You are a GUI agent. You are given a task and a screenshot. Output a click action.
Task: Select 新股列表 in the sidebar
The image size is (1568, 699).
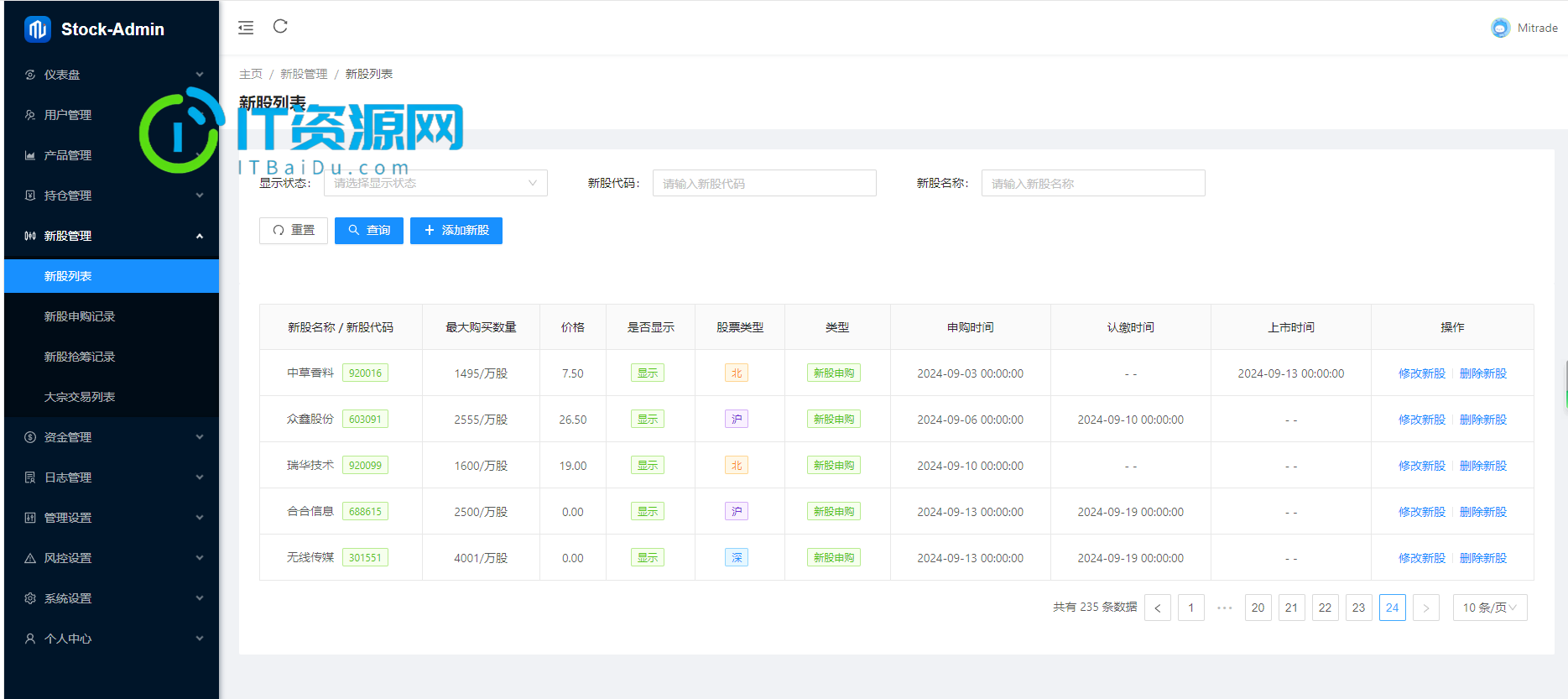click(112, 276)
